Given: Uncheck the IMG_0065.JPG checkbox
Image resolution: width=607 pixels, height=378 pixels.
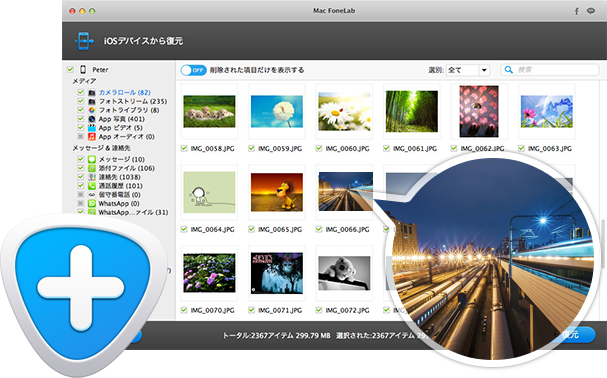Looking at the screenshot, I should [251, 229].
